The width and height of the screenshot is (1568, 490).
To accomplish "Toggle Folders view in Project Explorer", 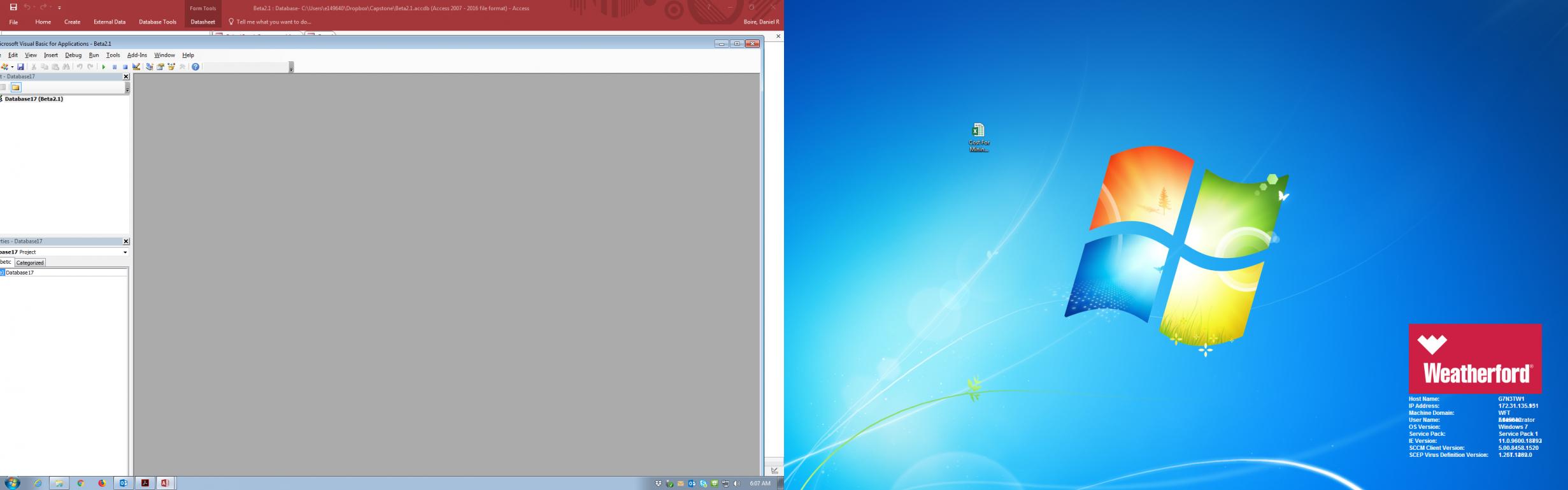I will point(16,87).
